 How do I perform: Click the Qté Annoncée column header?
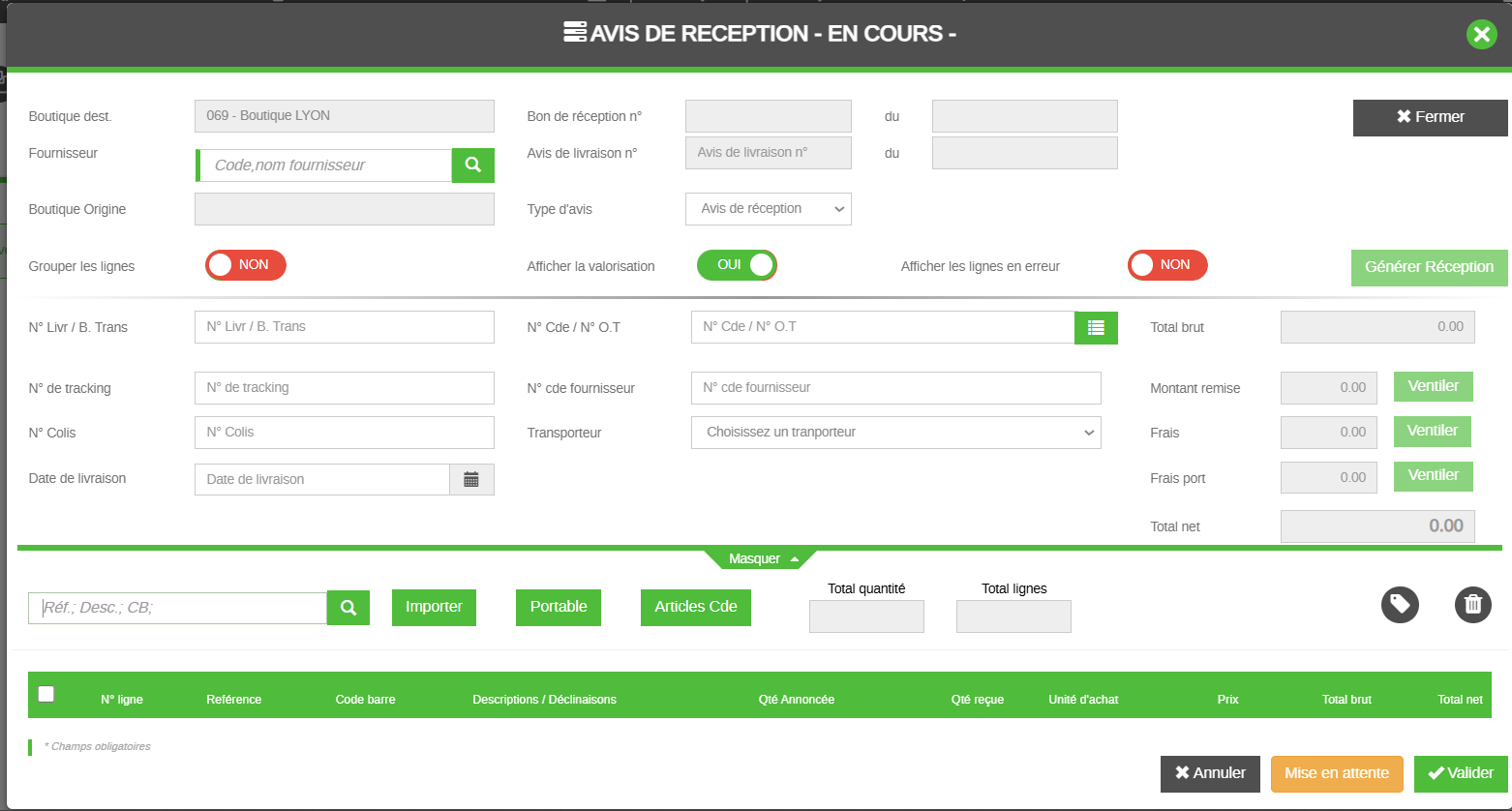(797, 700)
